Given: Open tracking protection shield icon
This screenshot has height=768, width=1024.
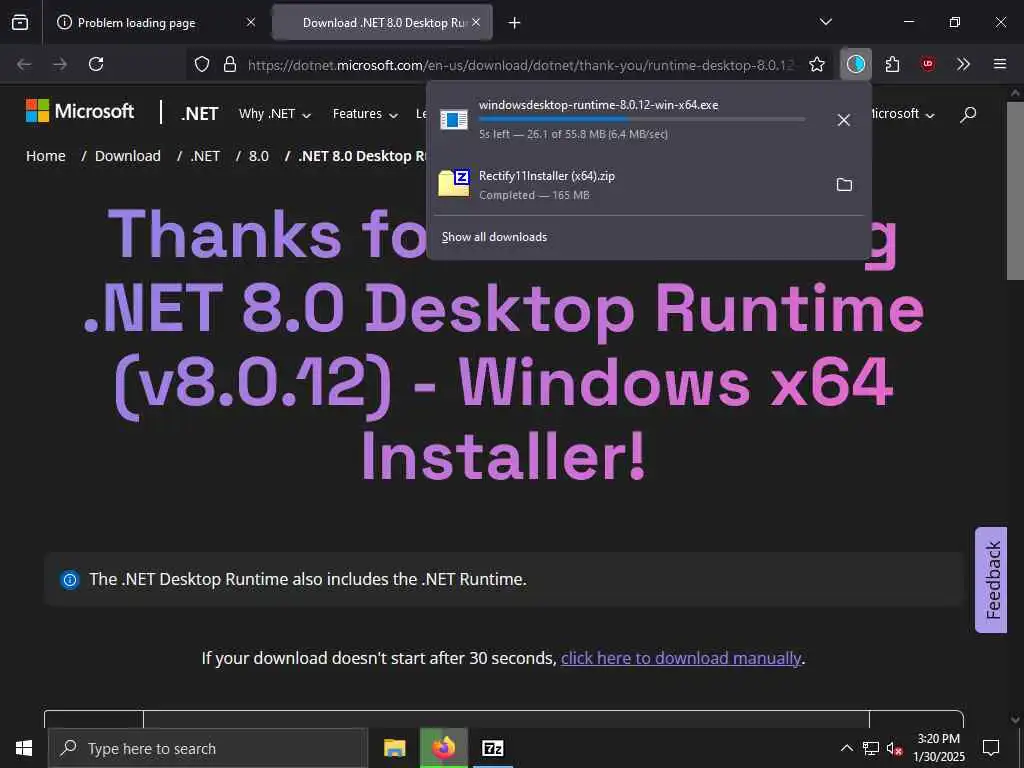Looking at the screenshot, I should (202, 64).
